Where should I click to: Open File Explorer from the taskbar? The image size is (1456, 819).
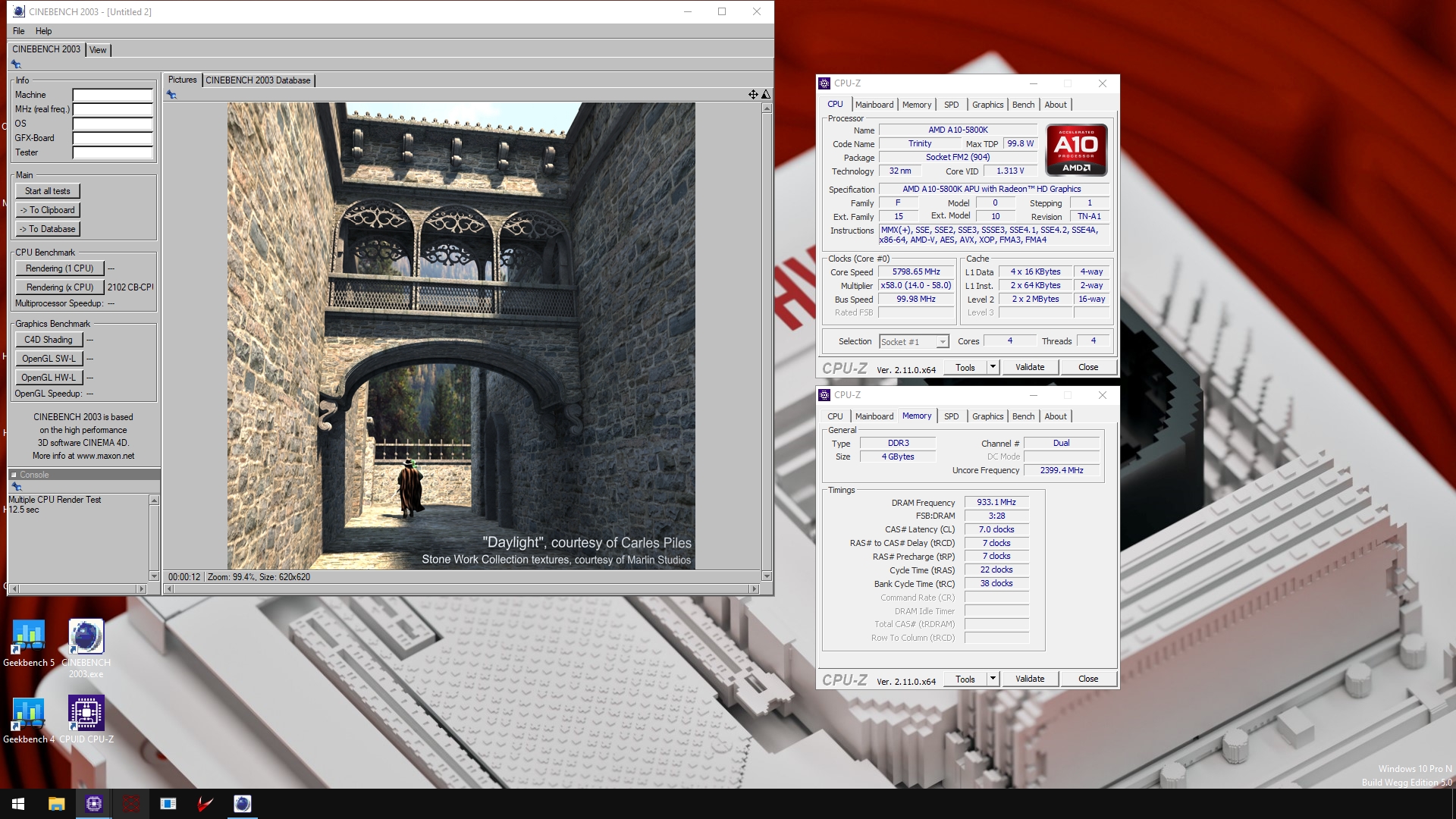click(56, 804)
